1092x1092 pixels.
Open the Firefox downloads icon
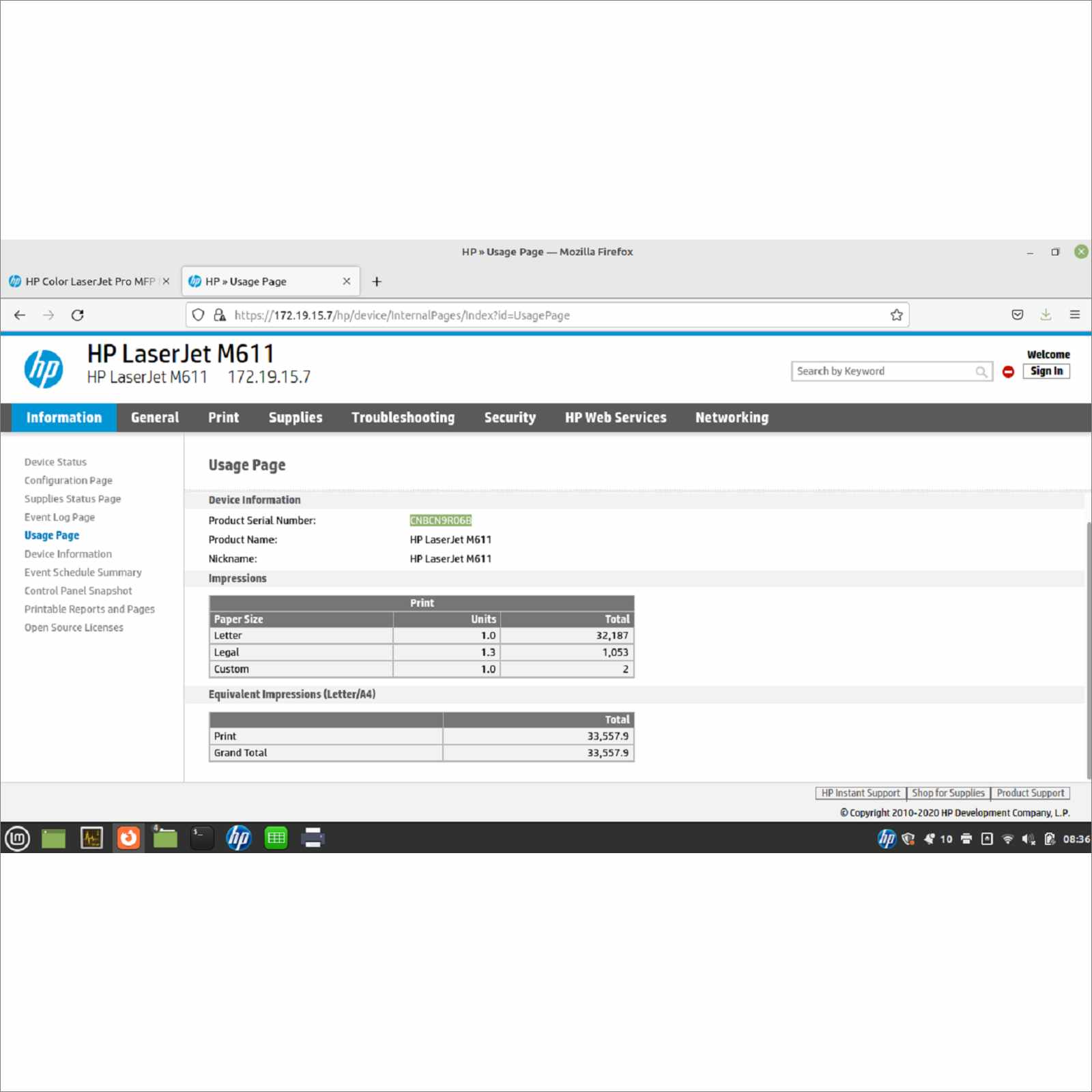click(1046, 315)
